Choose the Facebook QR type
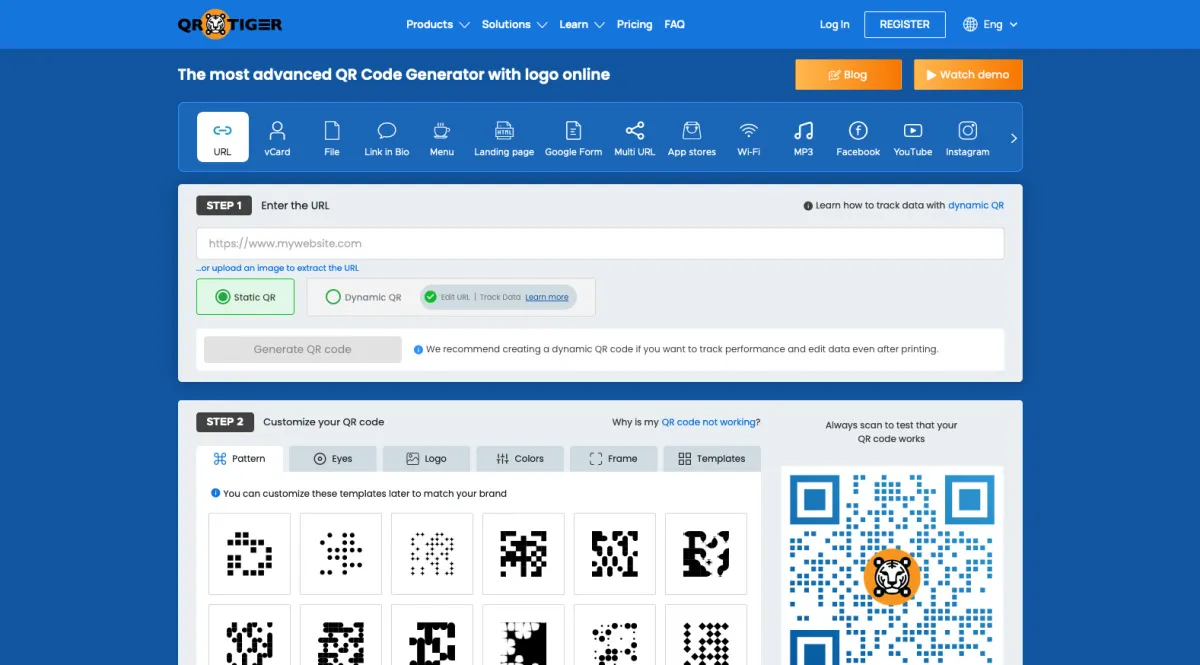The image size is (1200, 665). point(858,137)
